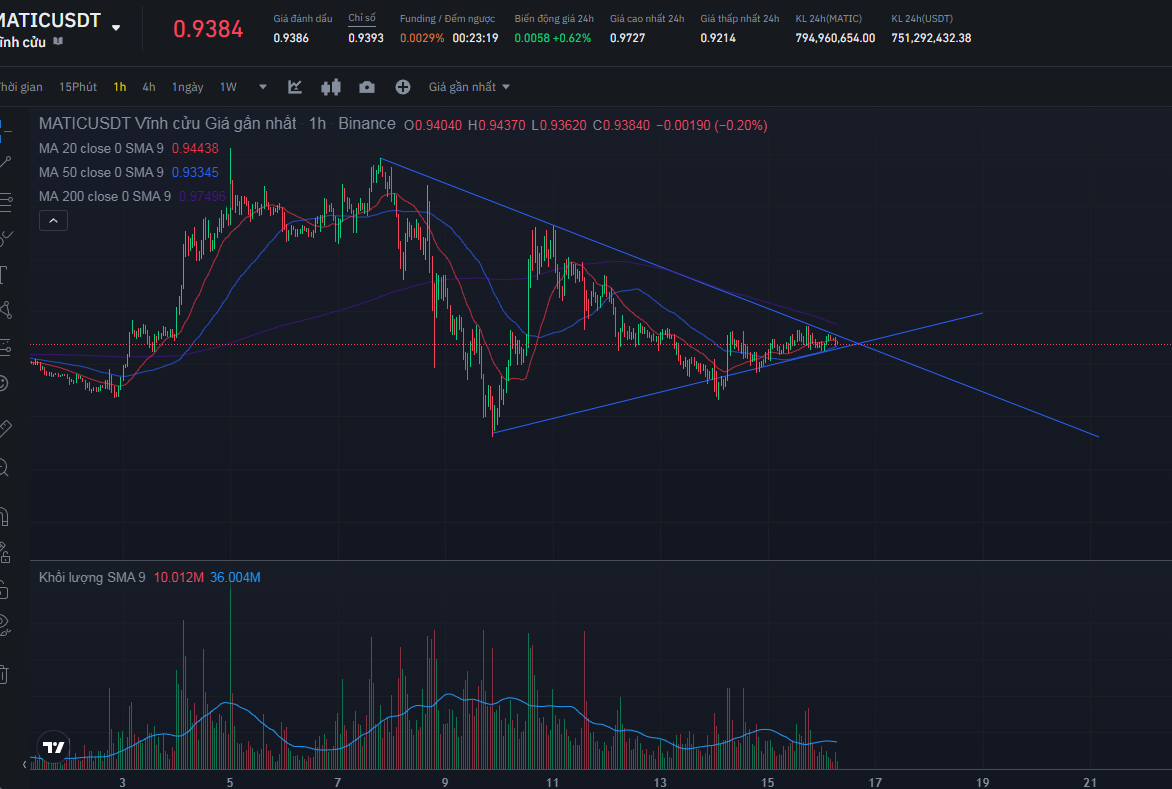1172x789 pixels.
Task: Click the 24h low value 0.9214
Action: [x=718, y=38]
